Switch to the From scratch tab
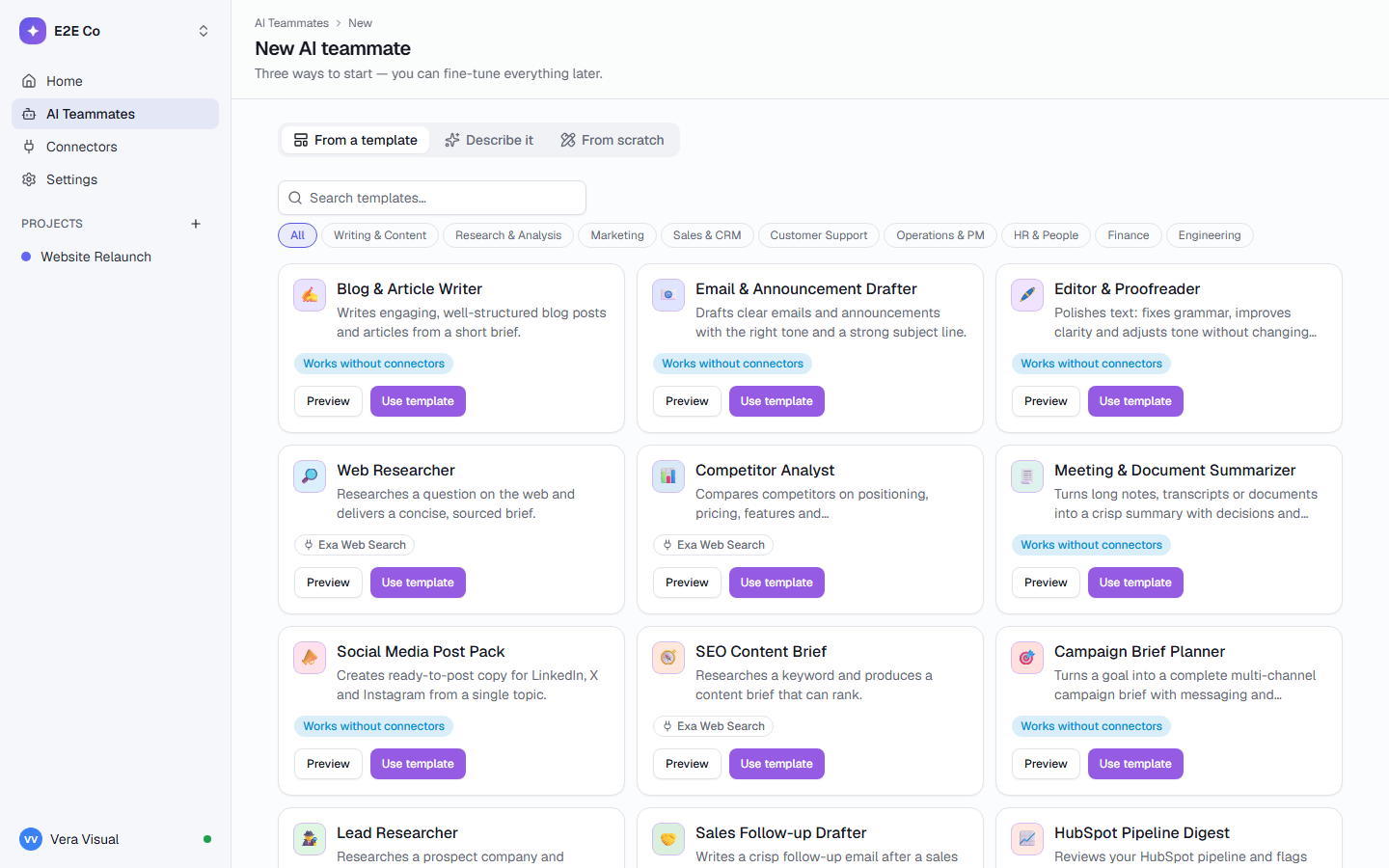The image size is (1389, 868). (x=613, y=140)
